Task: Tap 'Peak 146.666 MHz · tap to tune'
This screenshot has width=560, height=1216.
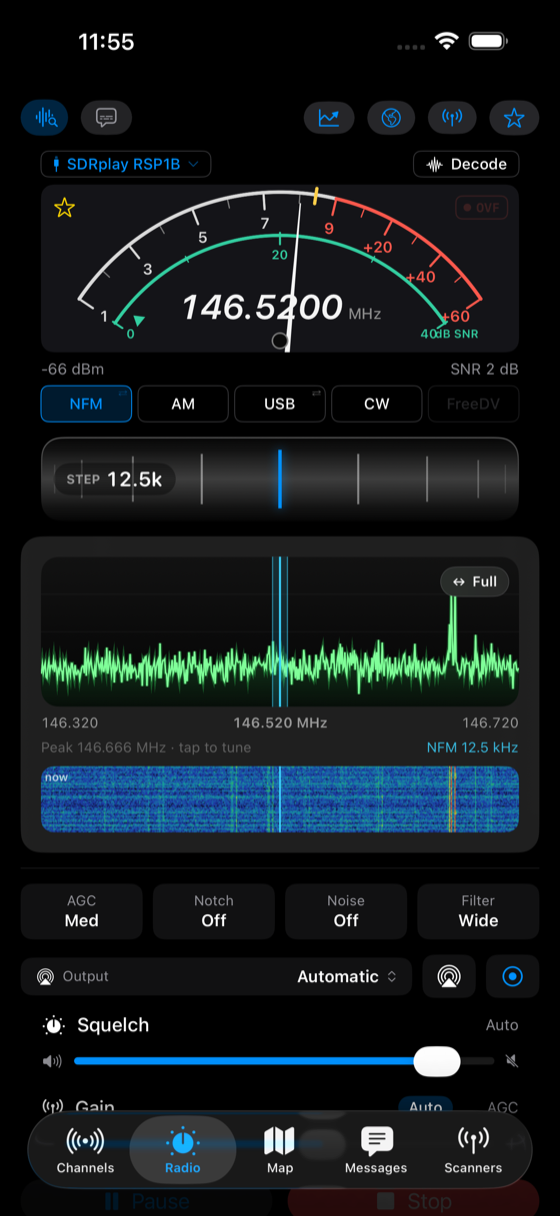Action: pos(146,747)
